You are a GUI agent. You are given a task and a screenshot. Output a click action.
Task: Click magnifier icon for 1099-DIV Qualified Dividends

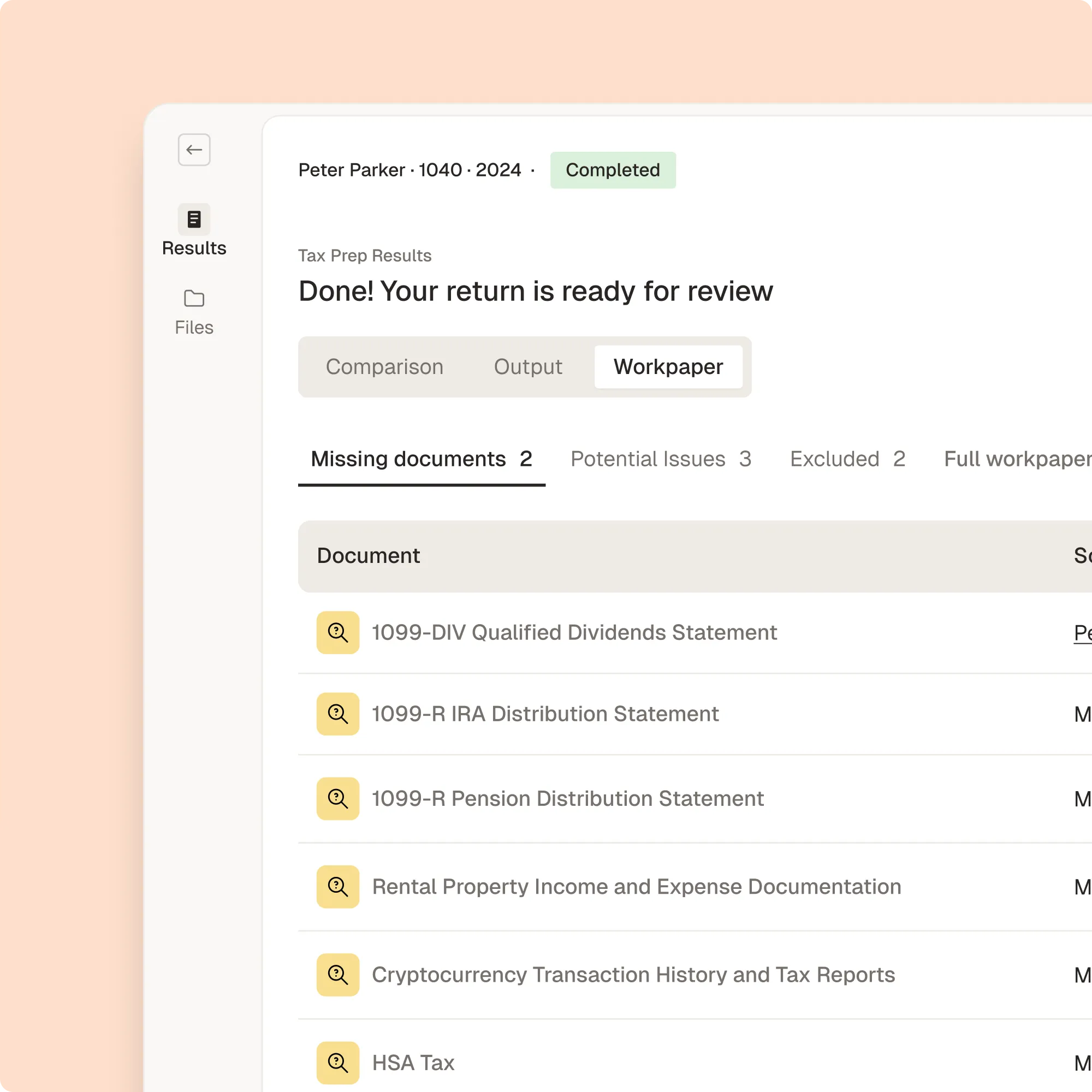[337, 632]
